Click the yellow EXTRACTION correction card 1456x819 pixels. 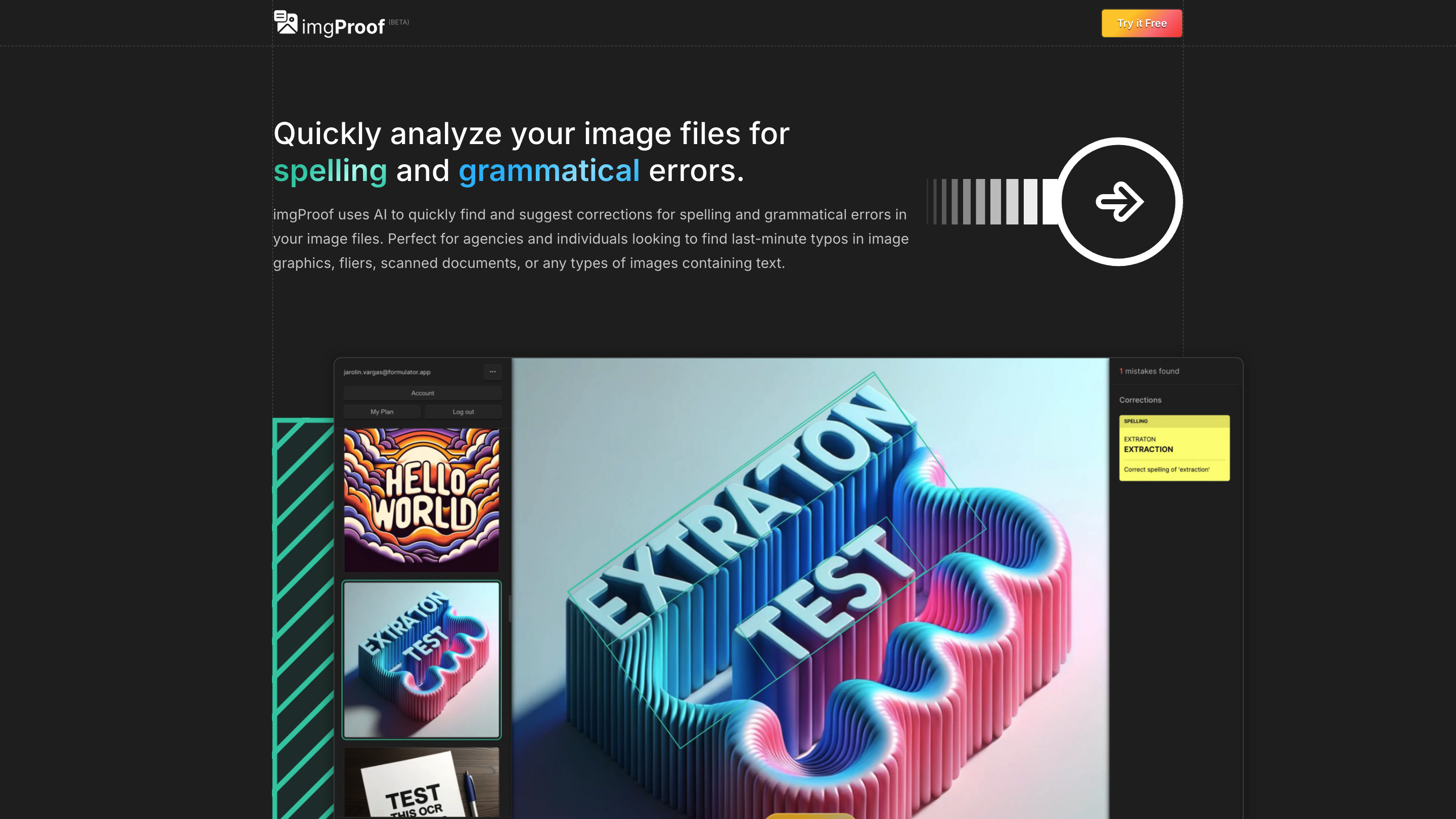1174,447
